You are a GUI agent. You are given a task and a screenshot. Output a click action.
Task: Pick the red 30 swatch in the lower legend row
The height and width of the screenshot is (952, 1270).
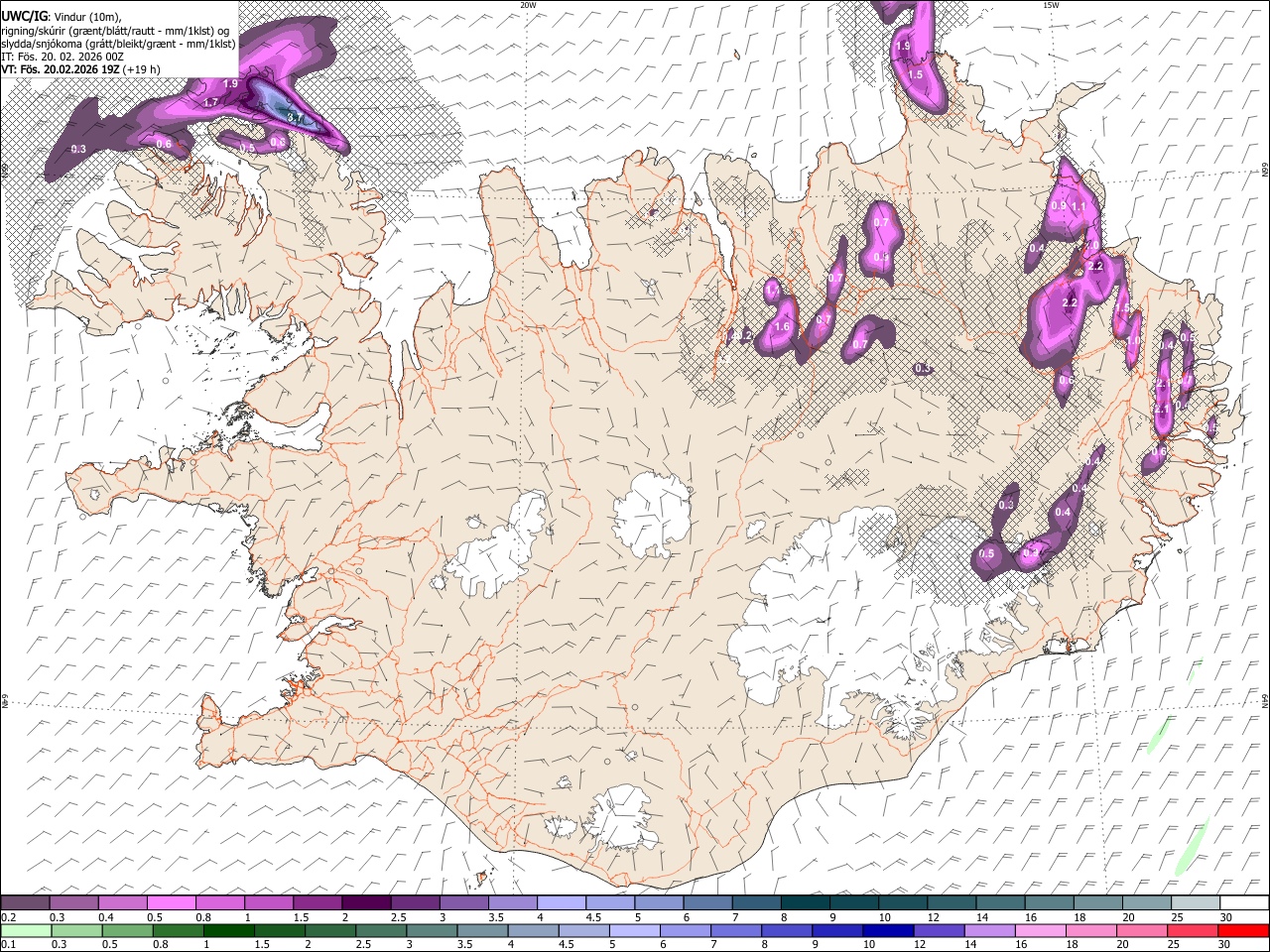tap(1244, 930)
